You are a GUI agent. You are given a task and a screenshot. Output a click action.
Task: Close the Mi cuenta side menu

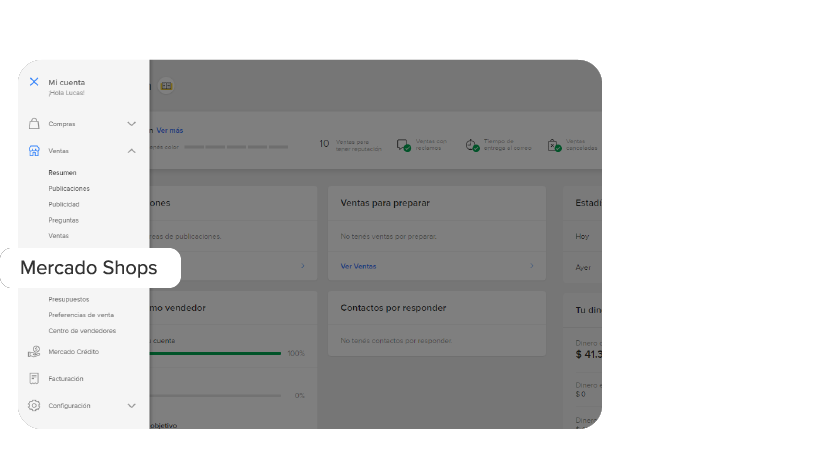tap(34, 82)
